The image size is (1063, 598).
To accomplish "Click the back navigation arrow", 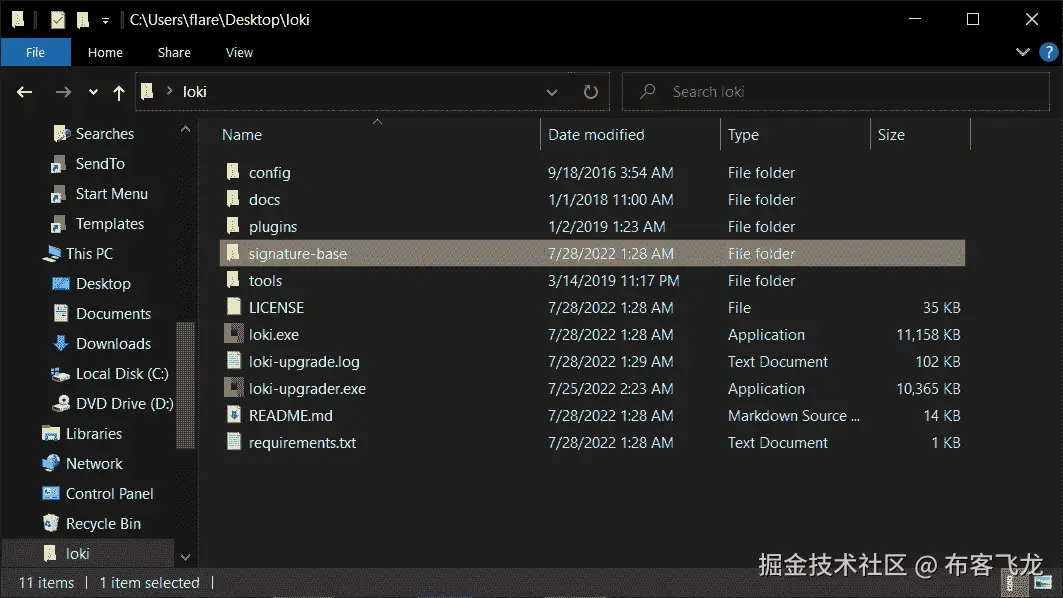I will pyautogui.click(x=23, y=91).
